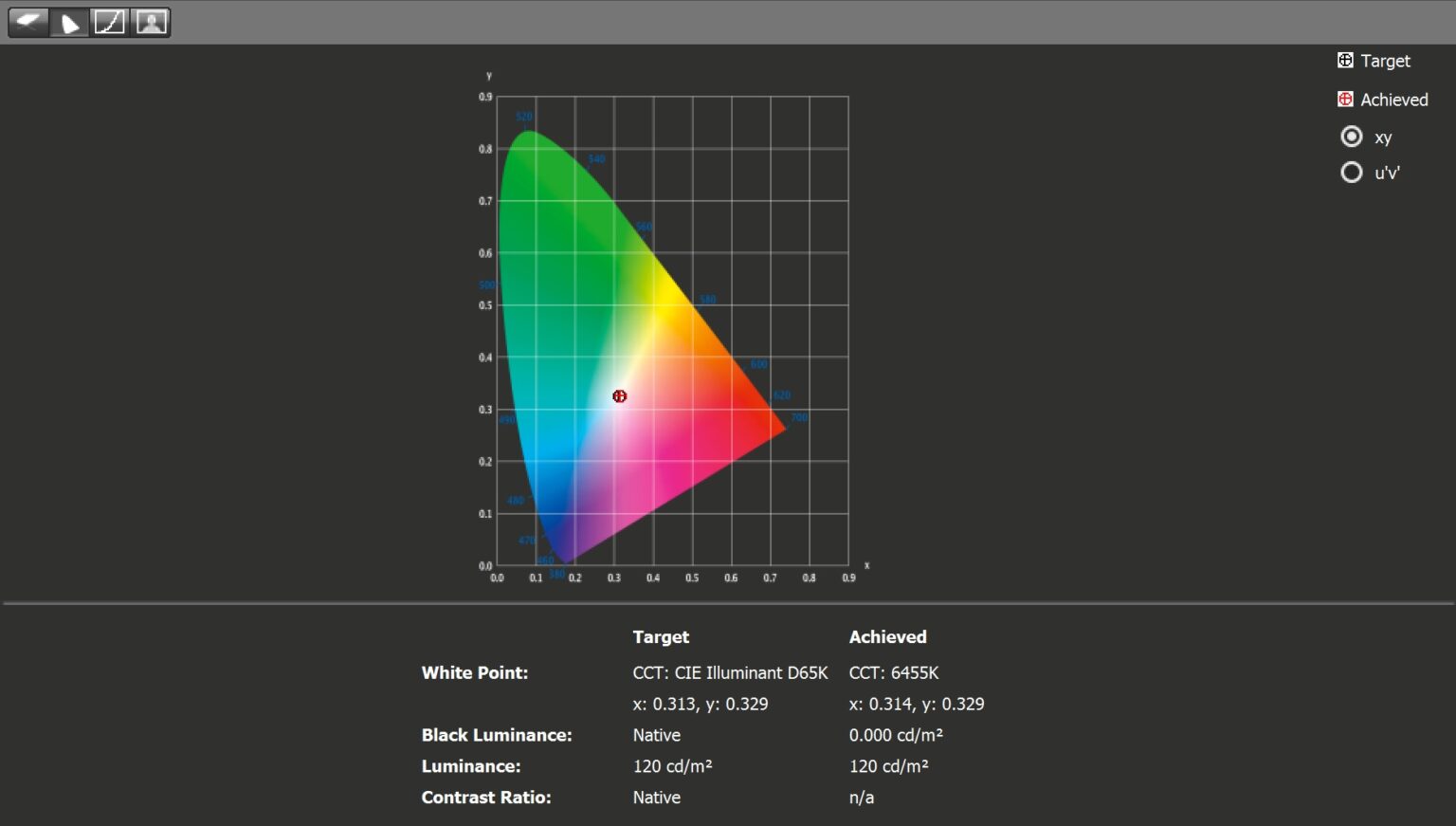Select the display setup toolbar icon

coord(27,22)
